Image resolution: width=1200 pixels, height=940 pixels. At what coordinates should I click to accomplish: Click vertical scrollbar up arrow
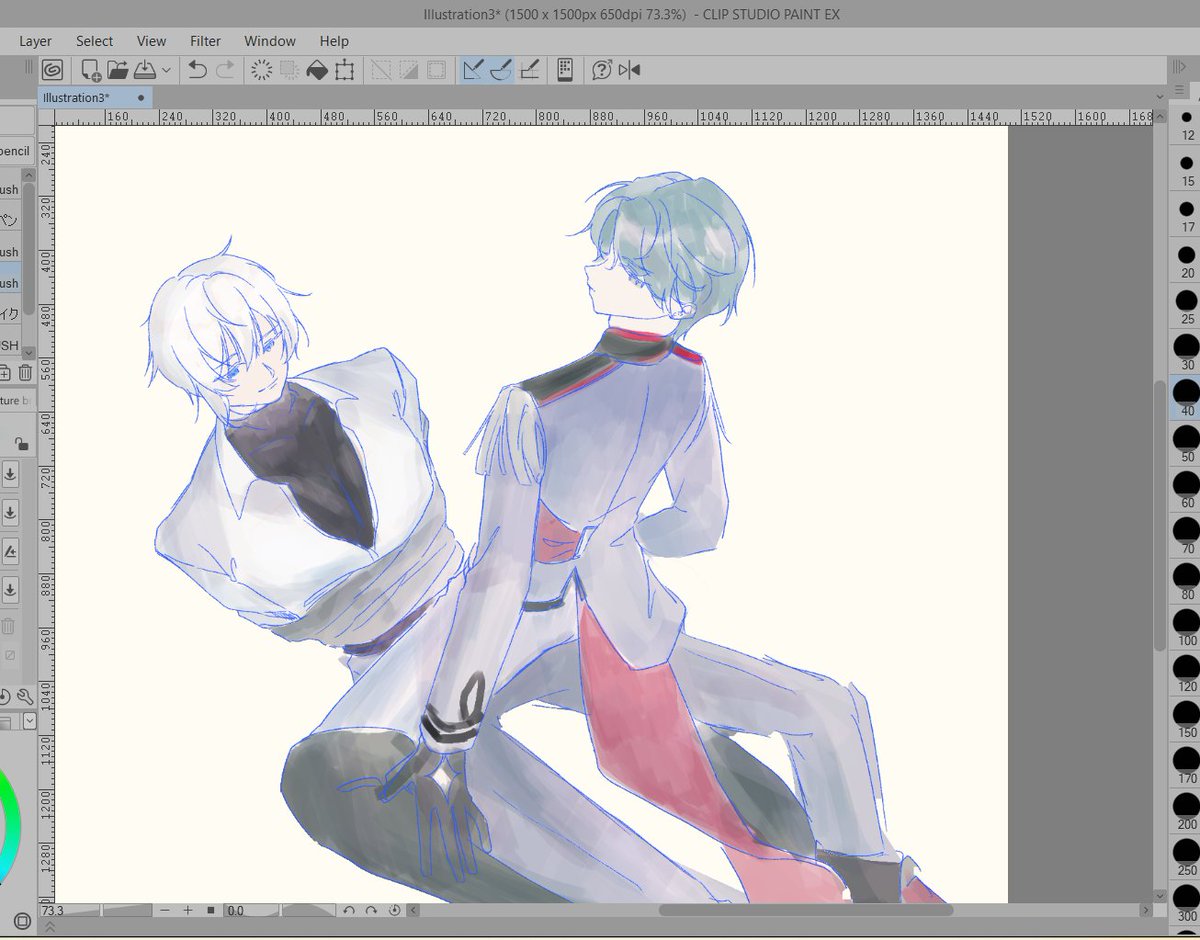1160,116
